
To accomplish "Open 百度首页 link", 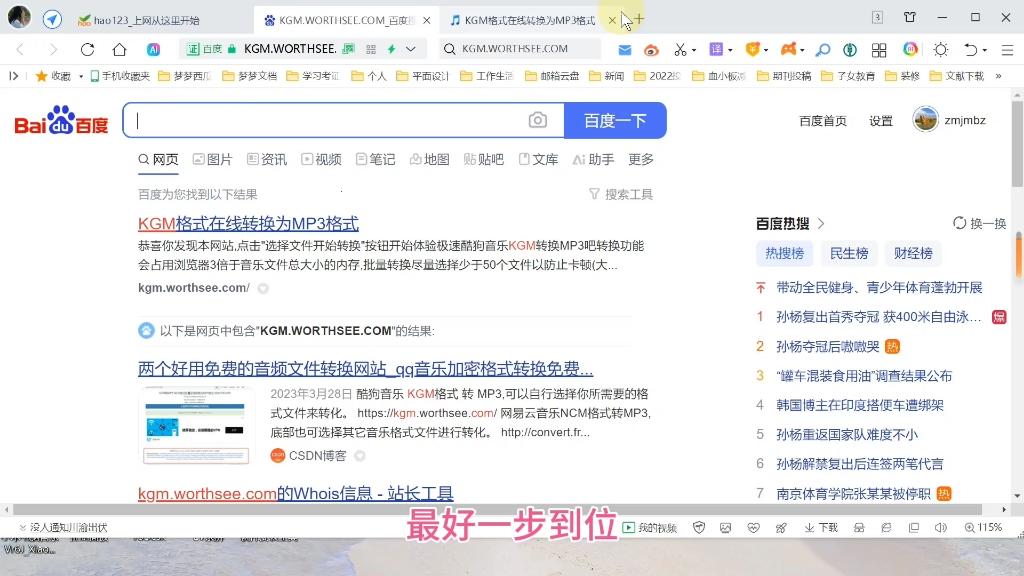I will click(823, 121).
